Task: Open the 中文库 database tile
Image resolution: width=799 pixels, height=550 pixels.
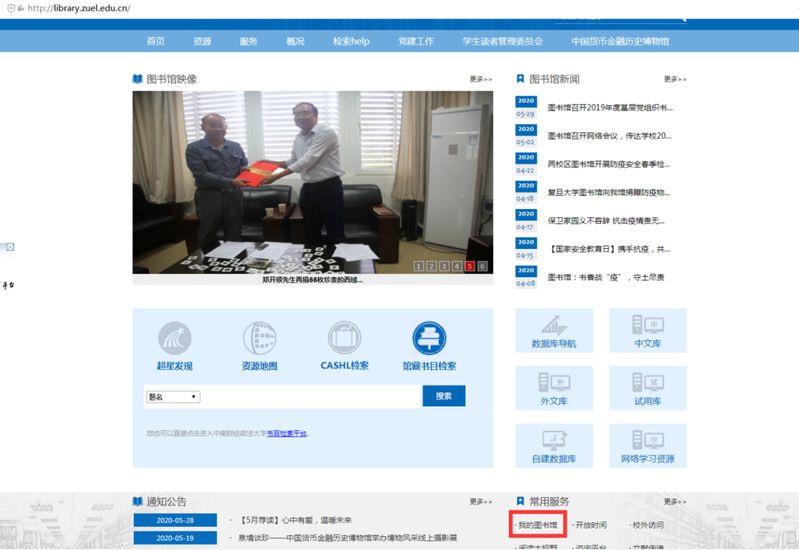Action: coord(648,330)
